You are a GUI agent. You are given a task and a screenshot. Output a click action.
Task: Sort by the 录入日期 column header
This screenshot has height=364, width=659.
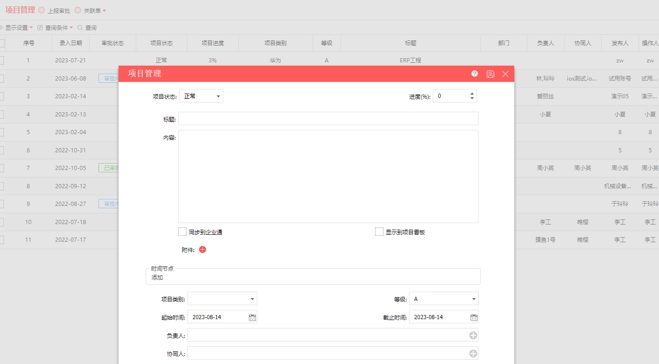tap(71, 43)
